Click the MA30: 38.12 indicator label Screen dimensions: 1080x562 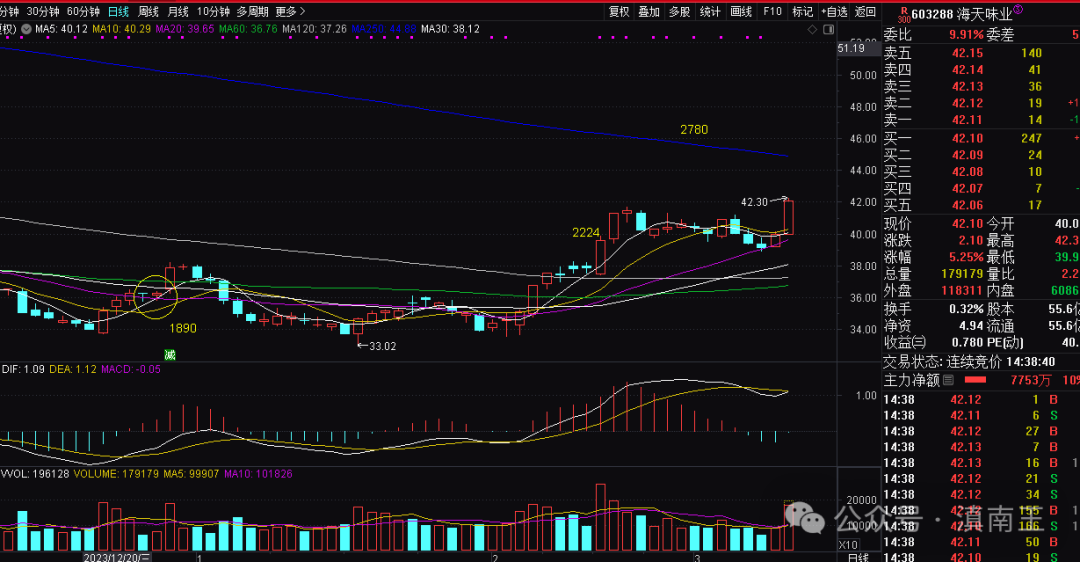(x=450, y=29)
